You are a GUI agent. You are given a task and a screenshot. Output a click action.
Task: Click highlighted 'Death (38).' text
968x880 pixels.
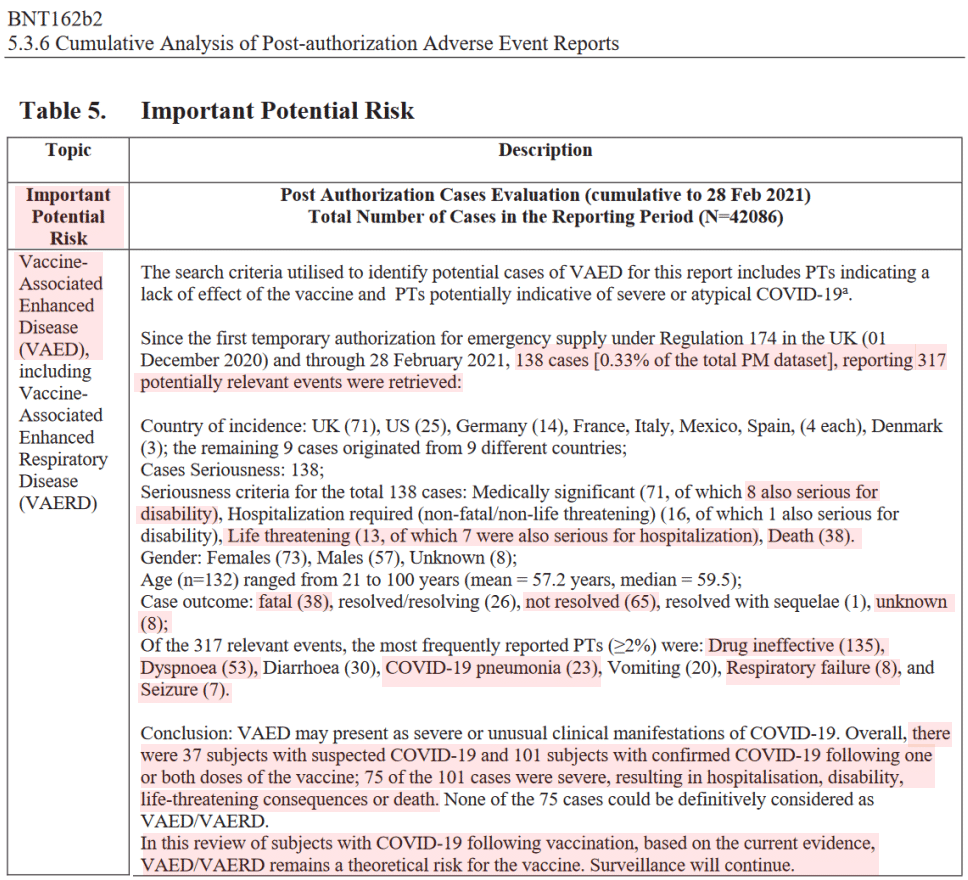coord(811,536)
